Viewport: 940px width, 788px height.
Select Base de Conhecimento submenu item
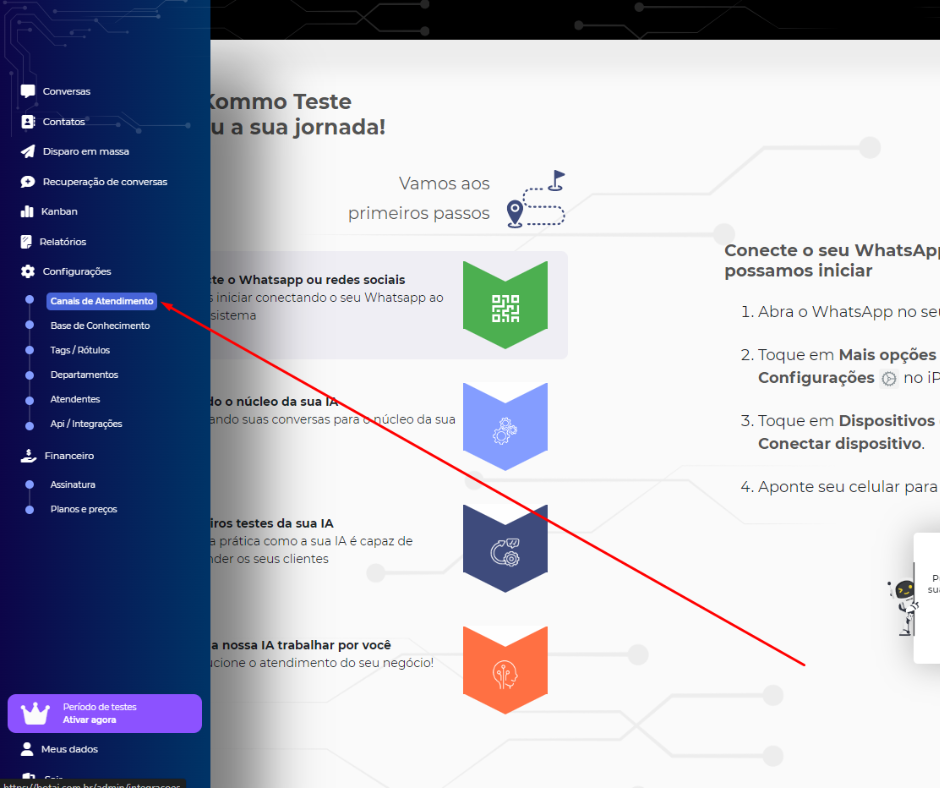(x=100, y=326)
